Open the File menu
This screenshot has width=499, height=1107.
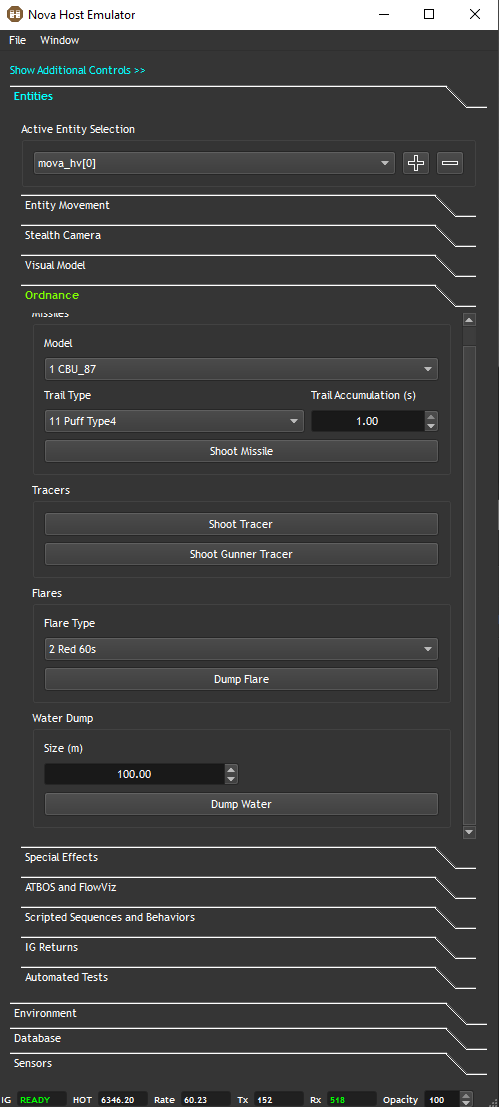pyautogui.click(x=18, y=40)
